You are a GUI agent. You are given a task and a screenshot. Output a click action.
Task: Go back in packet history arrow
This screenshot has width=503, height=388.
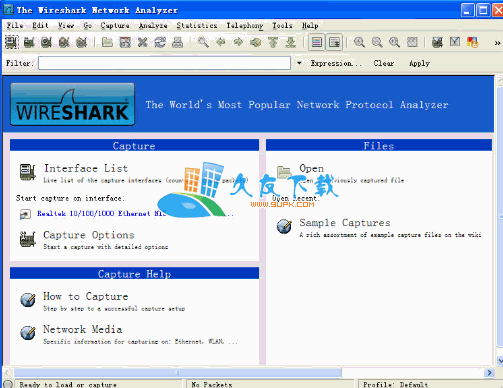221,42
